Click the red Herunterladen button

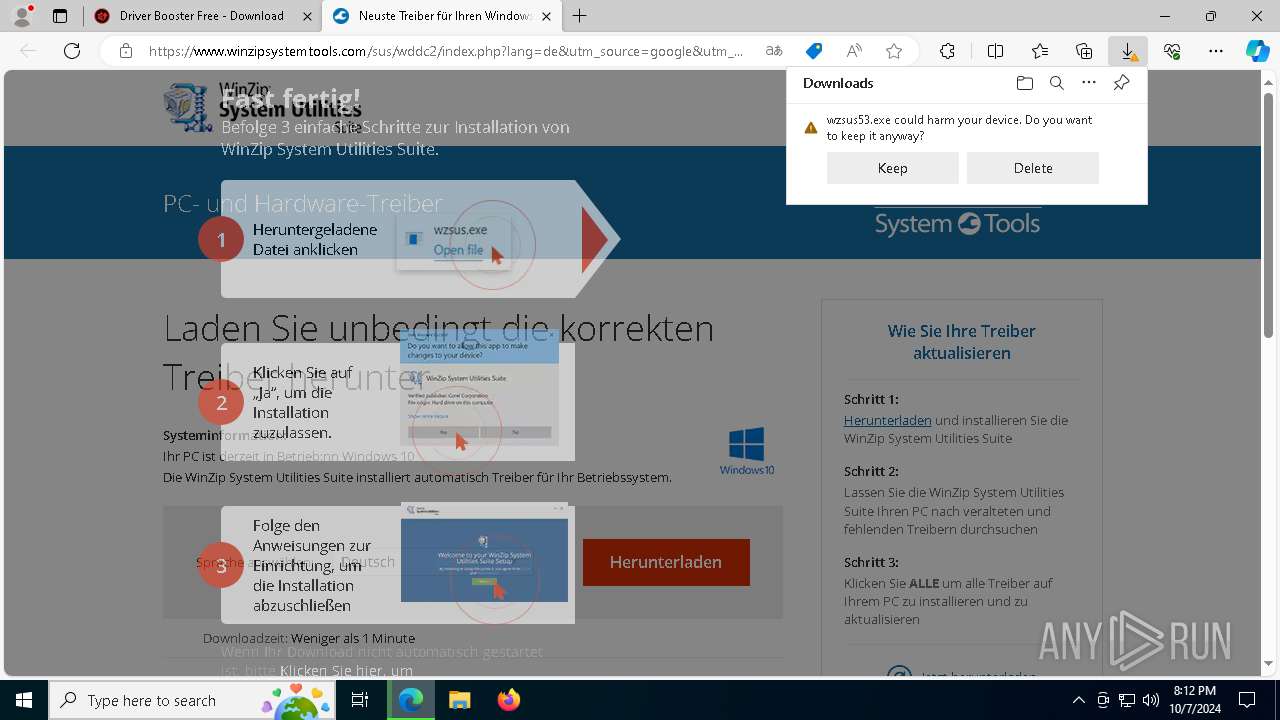pos(666,562)
